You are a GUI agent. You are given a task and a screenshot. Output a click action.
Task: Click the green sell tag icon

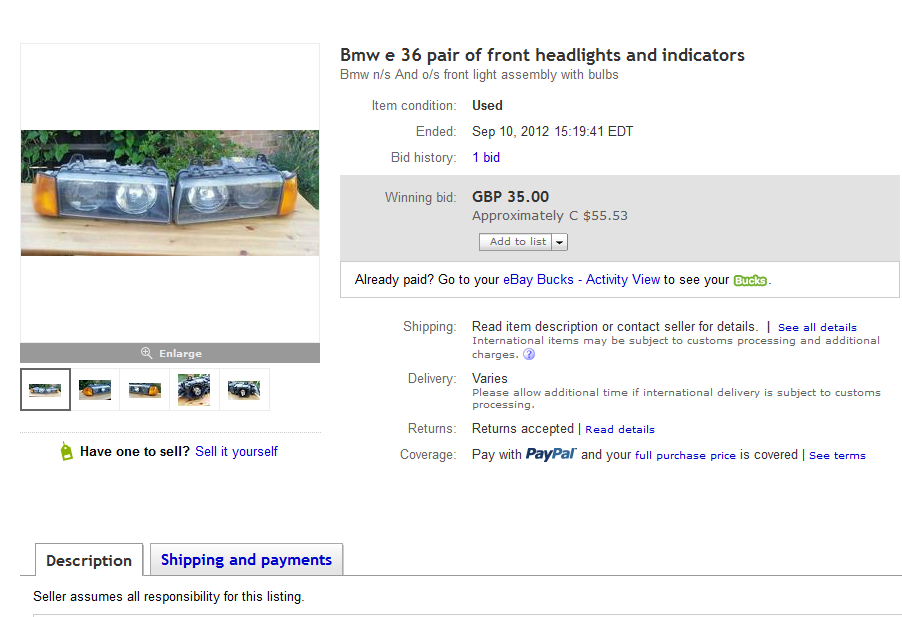coord(67,451)
